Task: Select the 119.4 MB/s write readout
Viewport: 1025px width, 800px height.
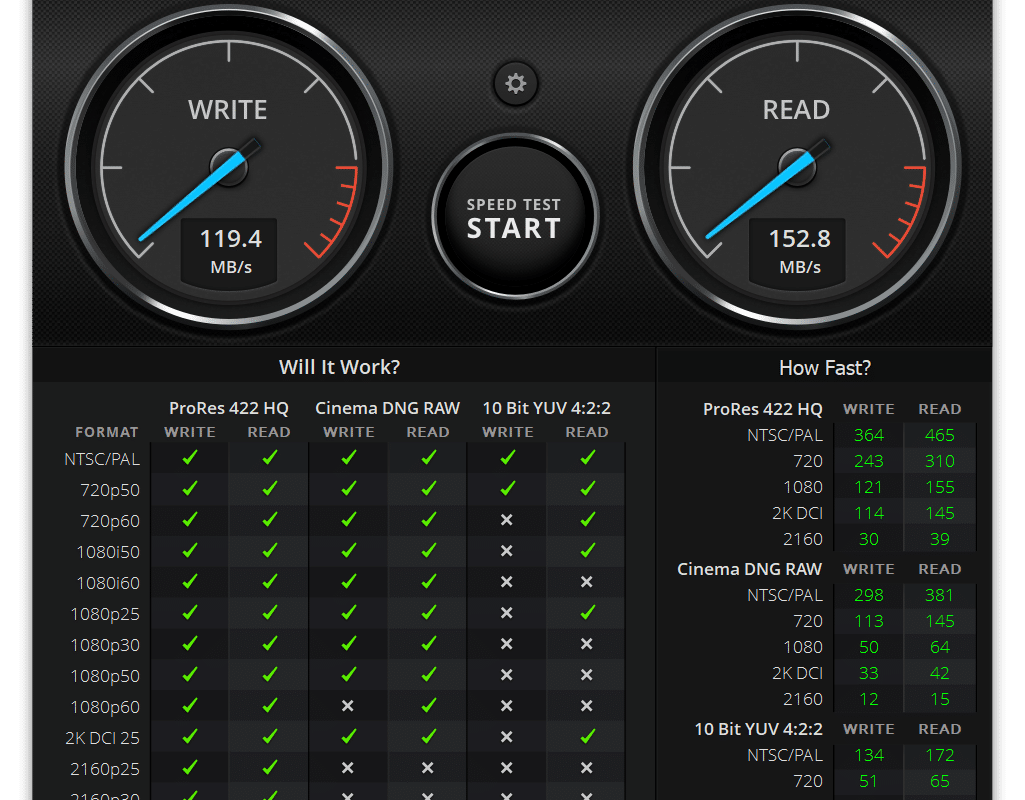Action: click(x=231, y=251)
